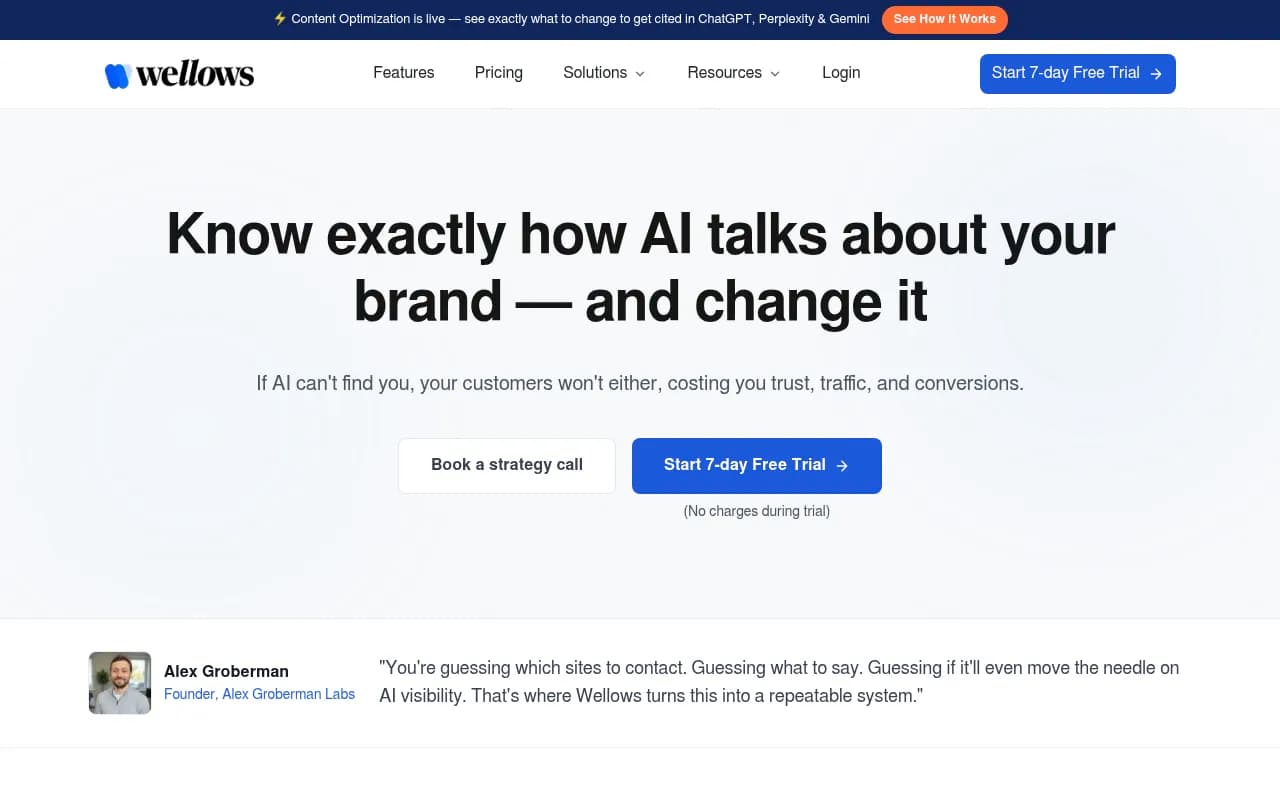Click the arrow icon in hero trial button
The height and width of the screenshot is (800, 1280).
pos(842,466)
